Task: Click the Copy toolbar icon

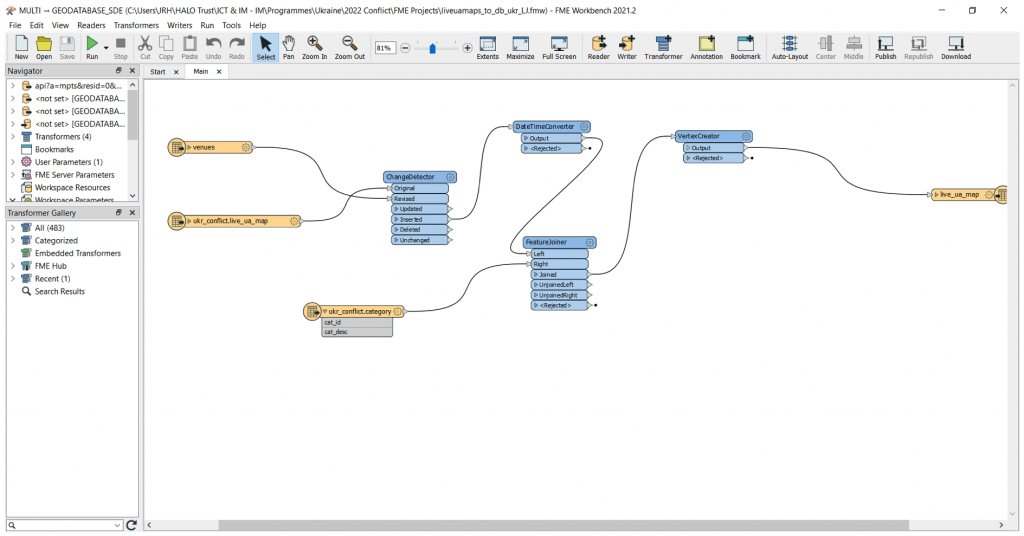Action: click(x=167, y=47)
